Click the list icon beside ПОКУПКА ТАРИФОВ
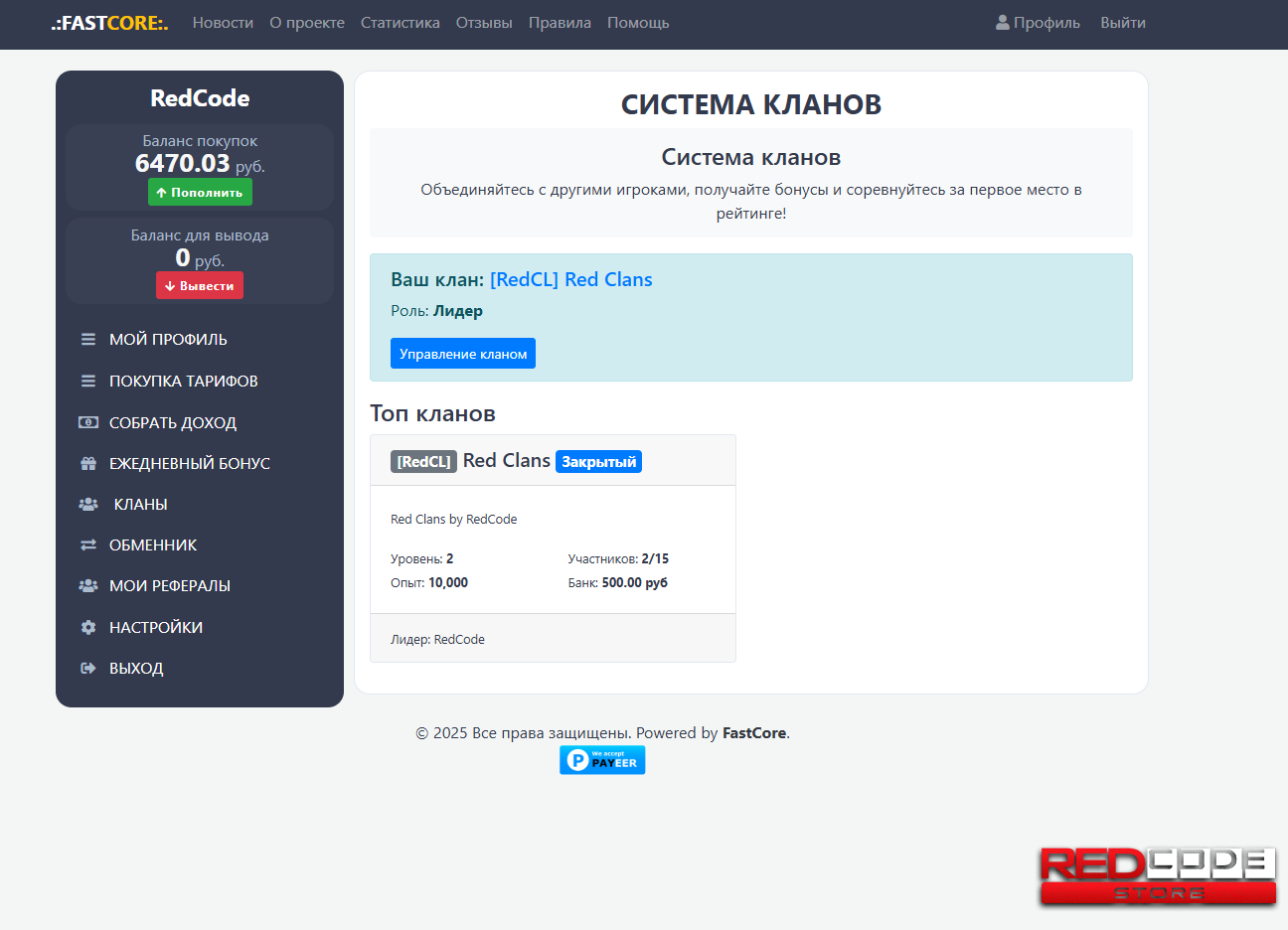The image size is (1288, 930). [88, 382]
